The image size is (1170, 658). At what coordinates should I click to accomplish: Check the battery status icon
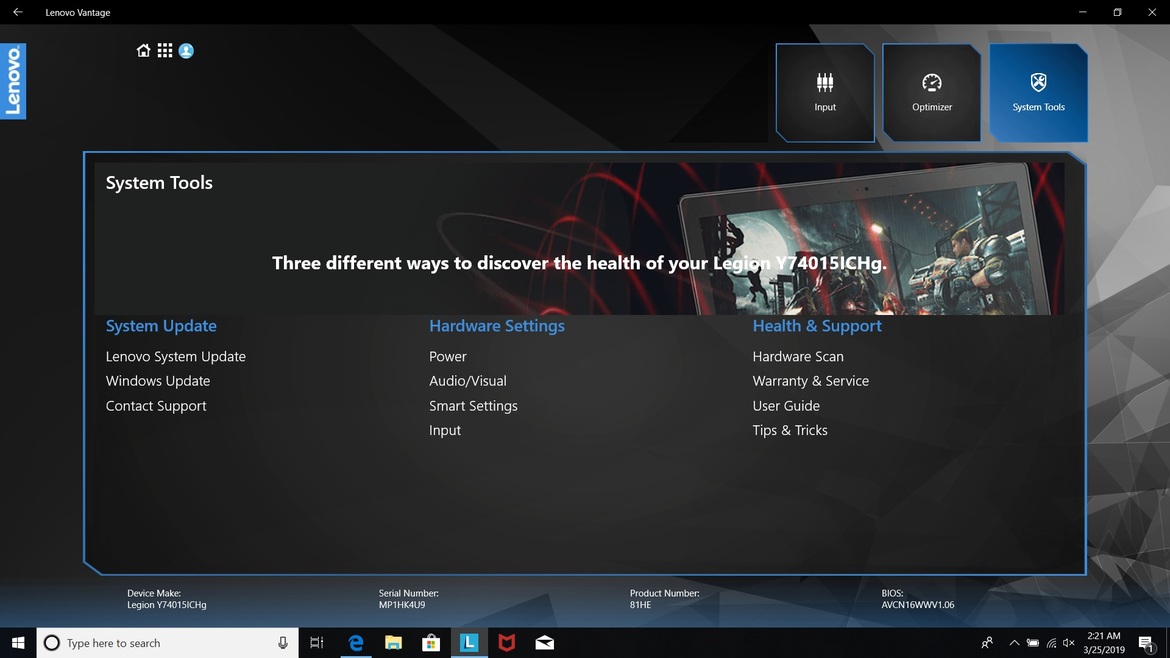pos(1033,642)
